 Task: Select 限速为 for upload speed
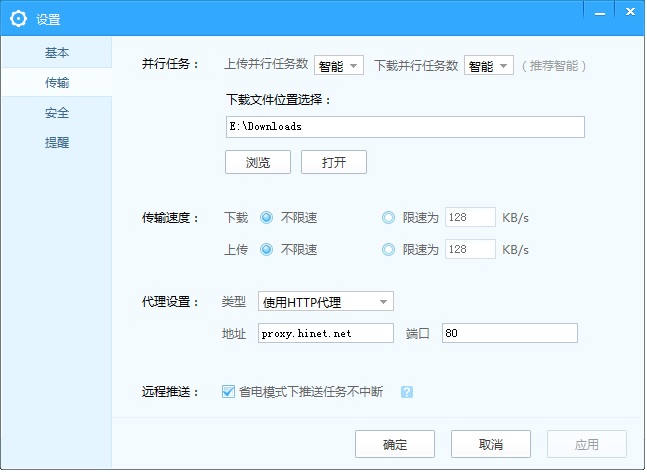(x=388, y=250)
